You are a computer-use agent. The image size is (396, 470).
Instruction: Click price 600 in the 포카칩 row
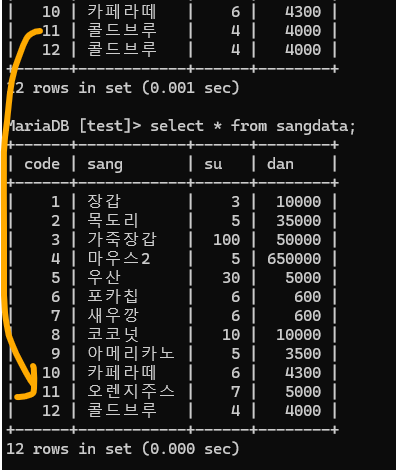[x=308, y=297]
